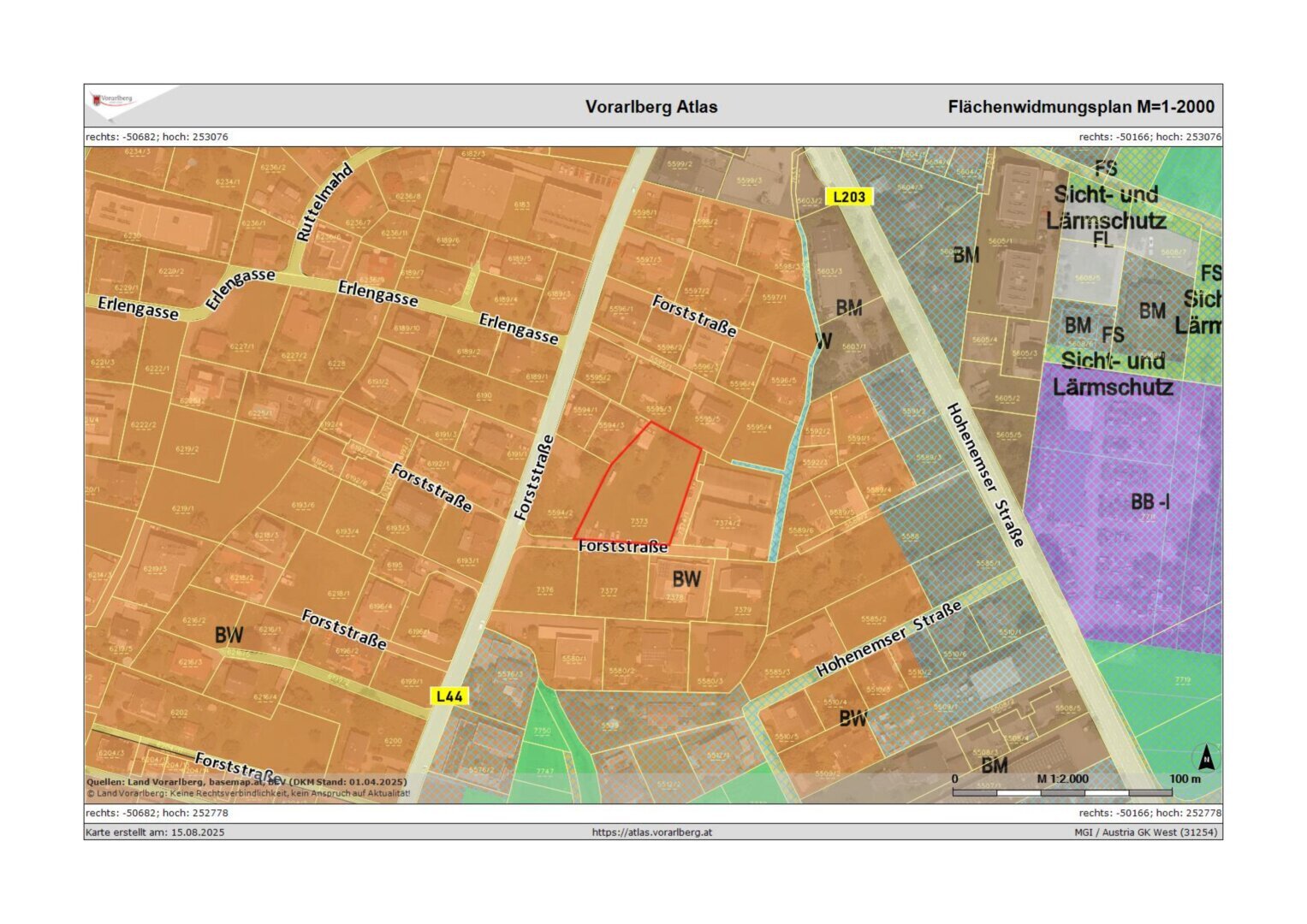1307x924 pixels.
Task: Click parcel number 7377
Action: tap(608, 591)
